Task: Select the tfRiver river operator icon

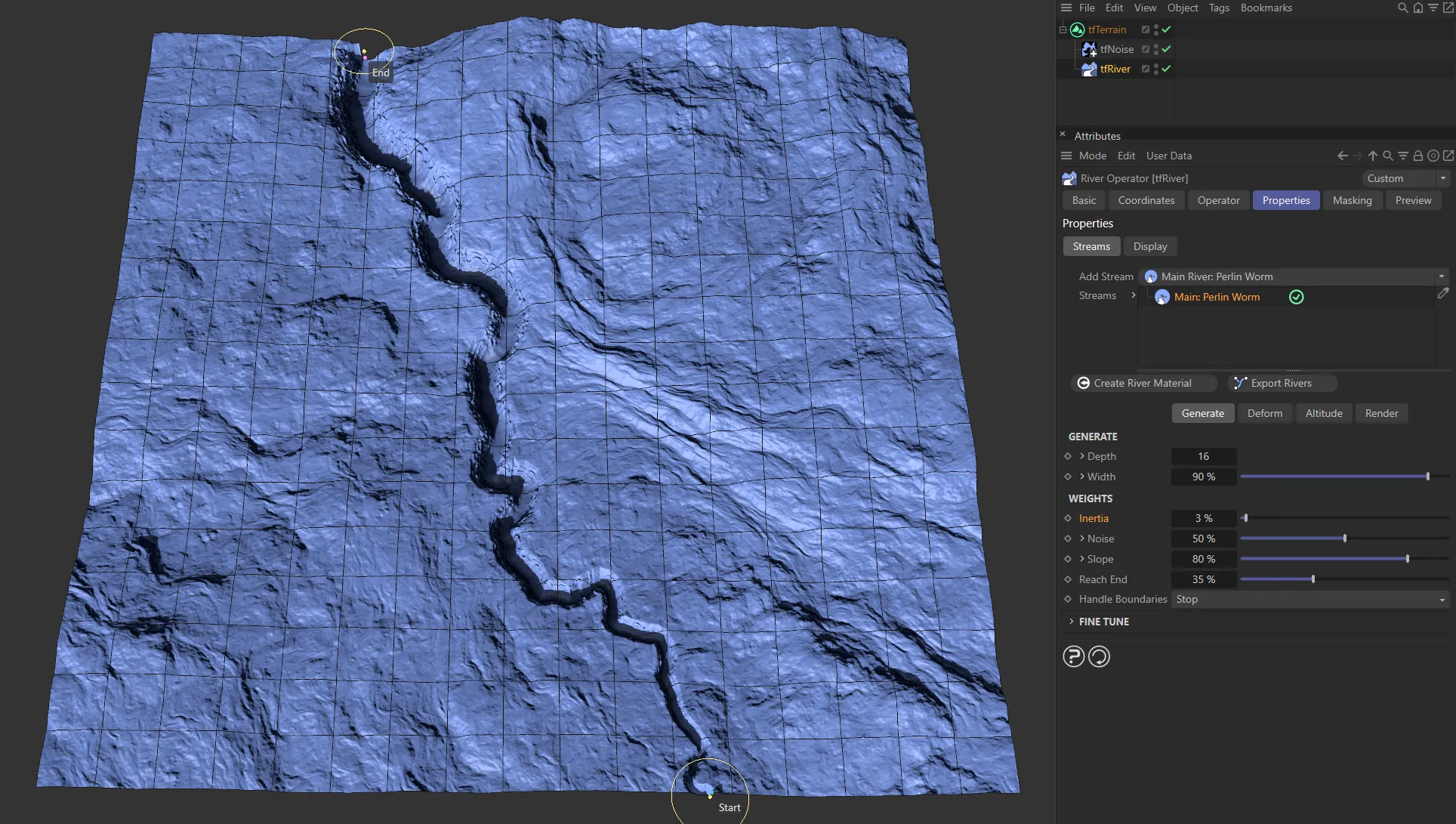Action: click(1089, 69)
